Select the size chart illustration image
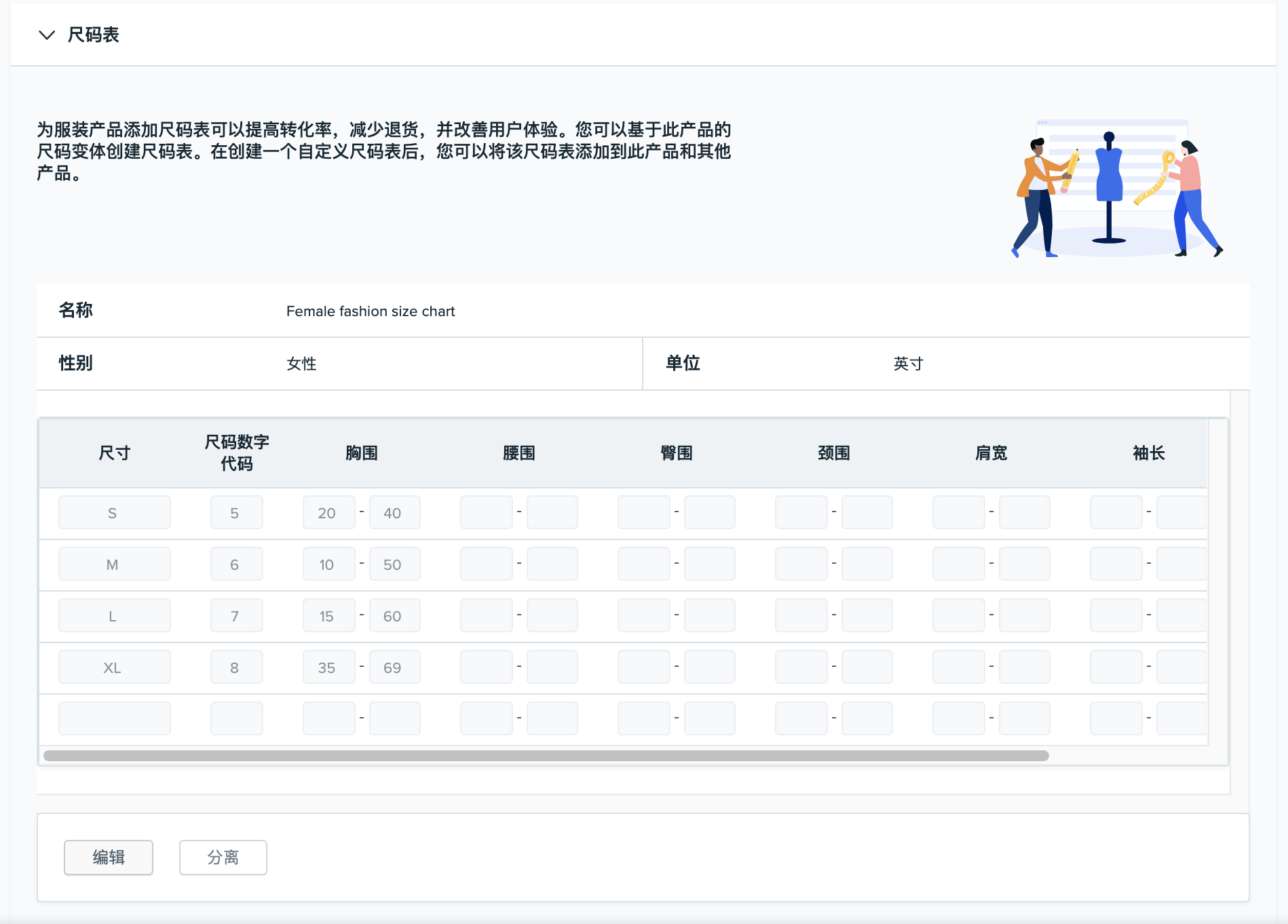1288x924 pixels. tap(1117, 188)
